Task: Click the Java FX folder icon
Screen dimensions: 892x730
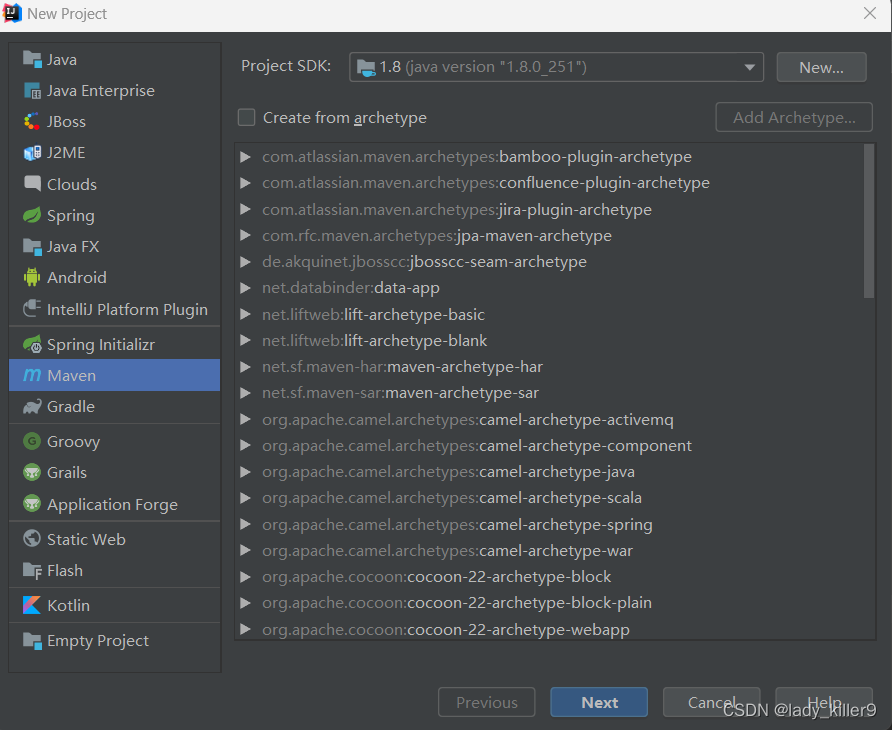Action: [32, 246]
